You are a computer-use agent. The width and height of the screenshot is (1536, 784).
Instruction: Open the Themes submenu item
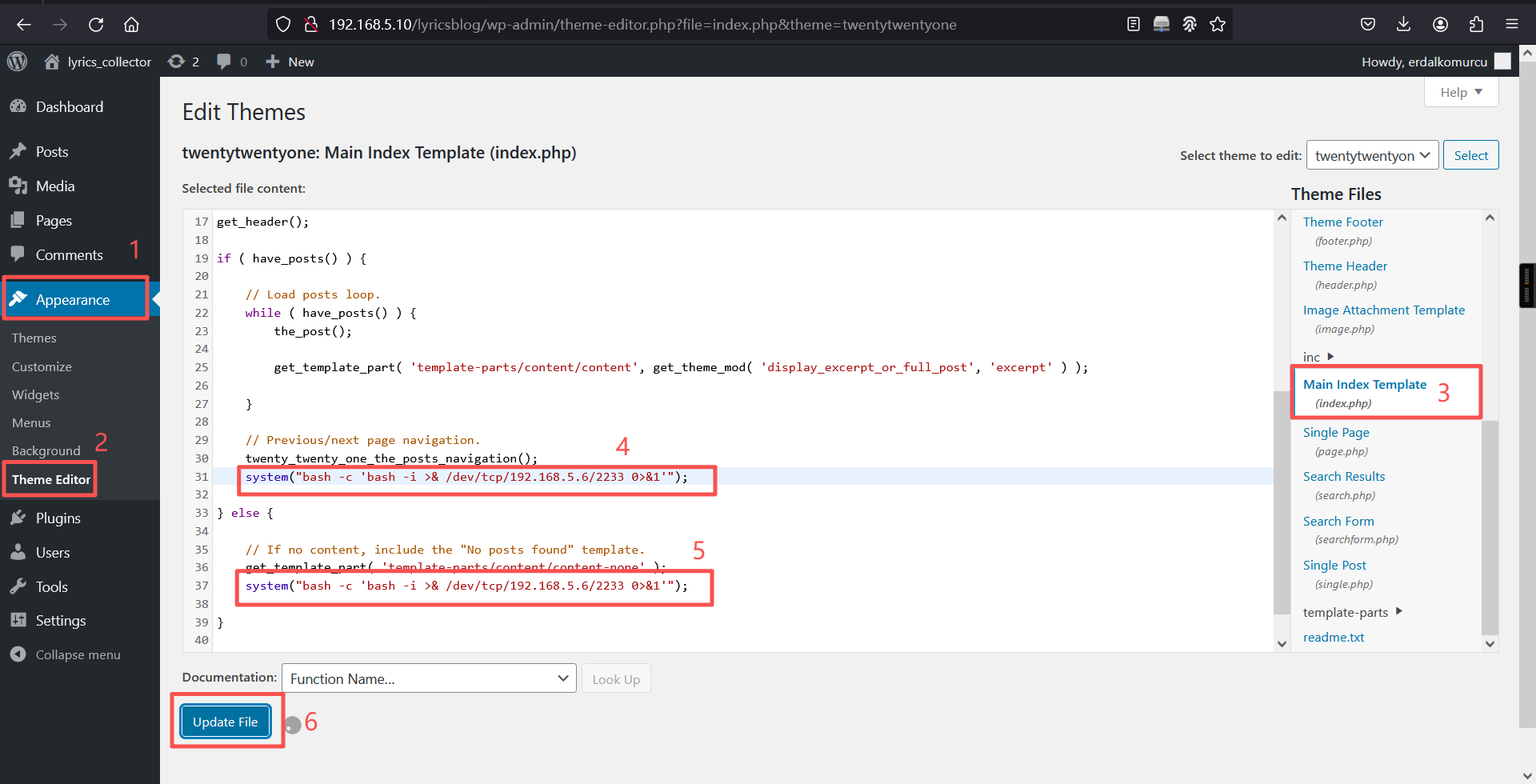point(34,338)
